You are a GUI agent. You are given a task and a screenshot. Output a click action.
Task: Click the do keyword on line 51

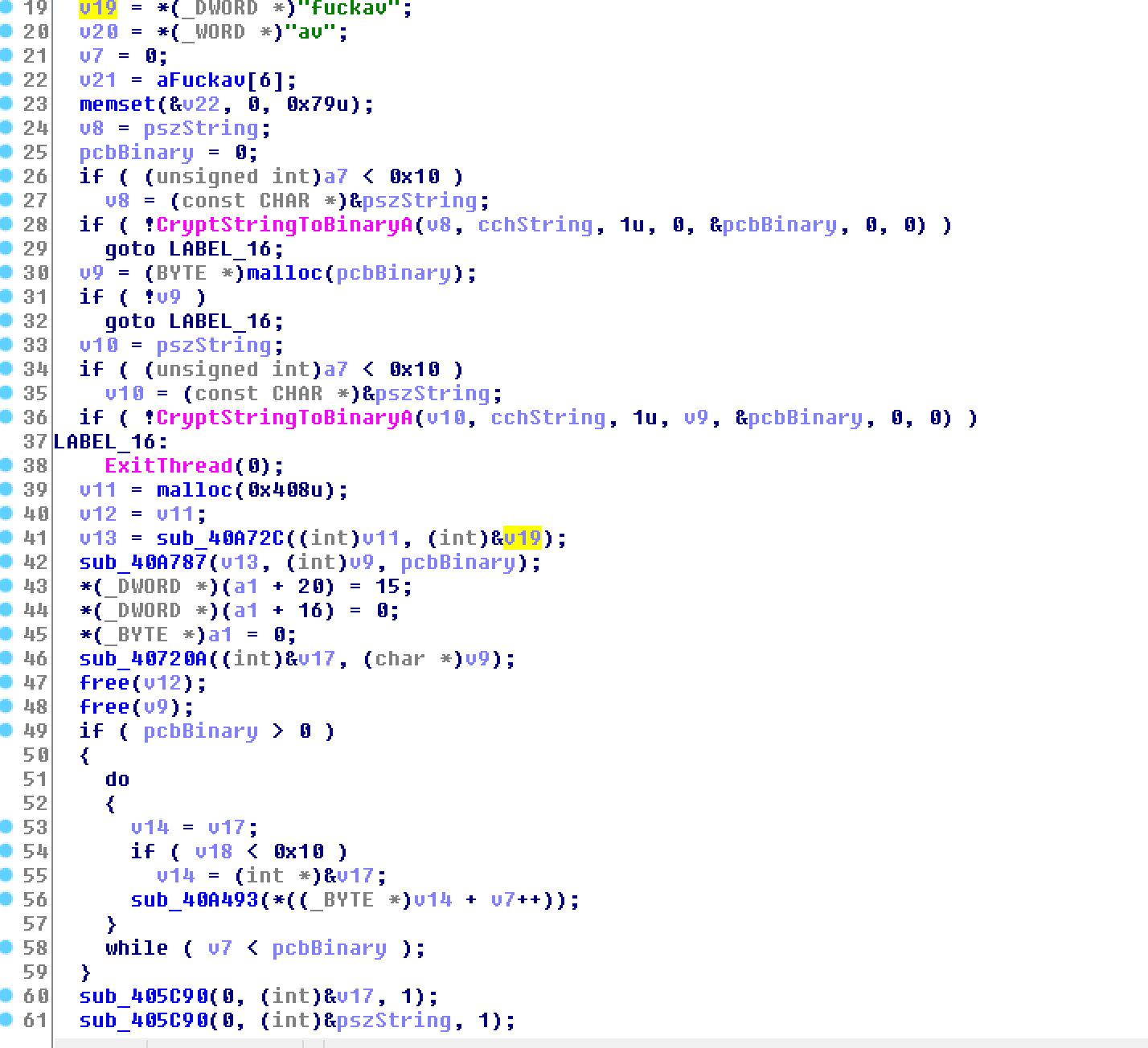click(x=117, y=780)
